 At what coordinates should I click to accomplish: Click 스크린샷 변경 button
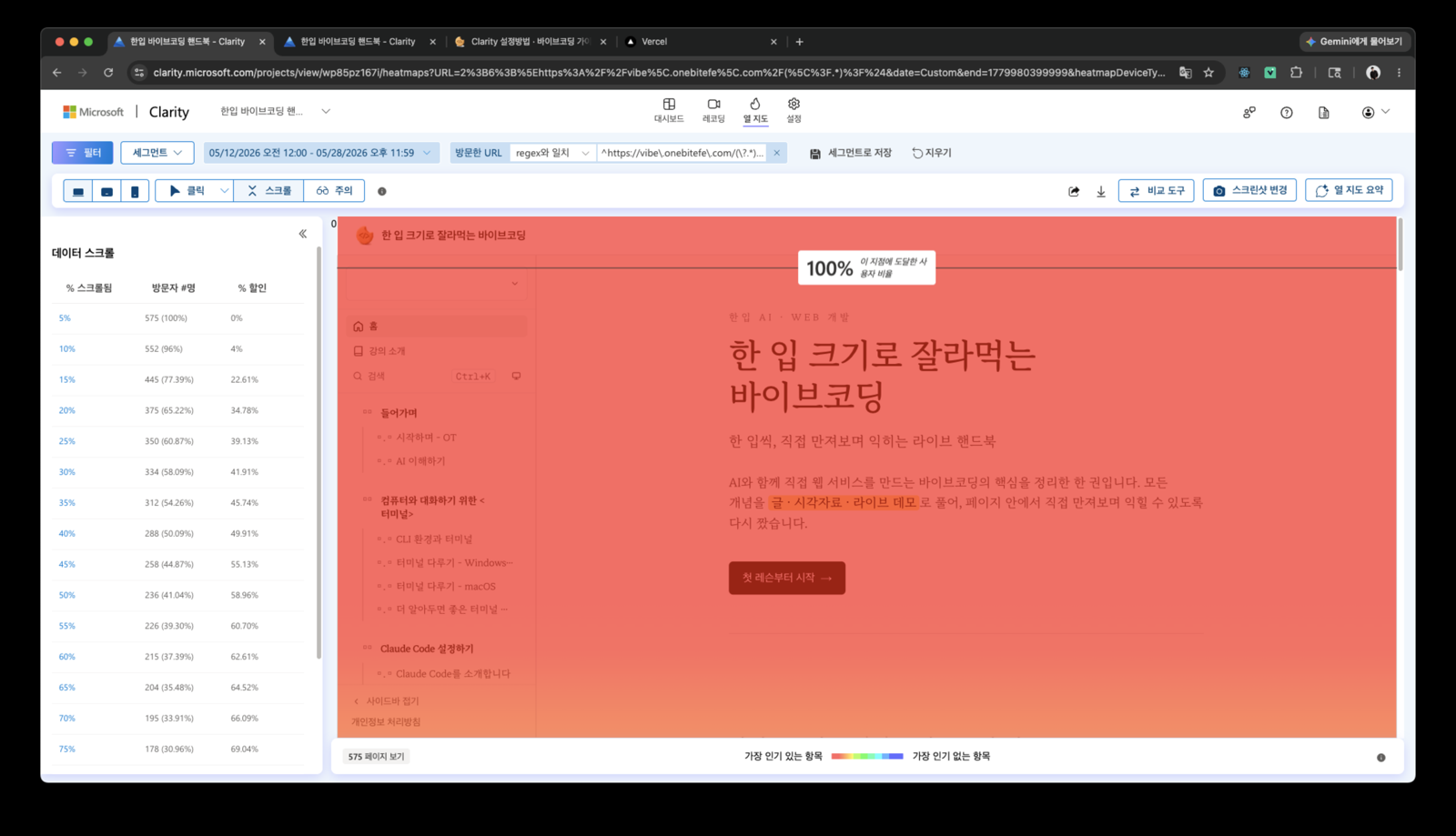(1249, 190)
